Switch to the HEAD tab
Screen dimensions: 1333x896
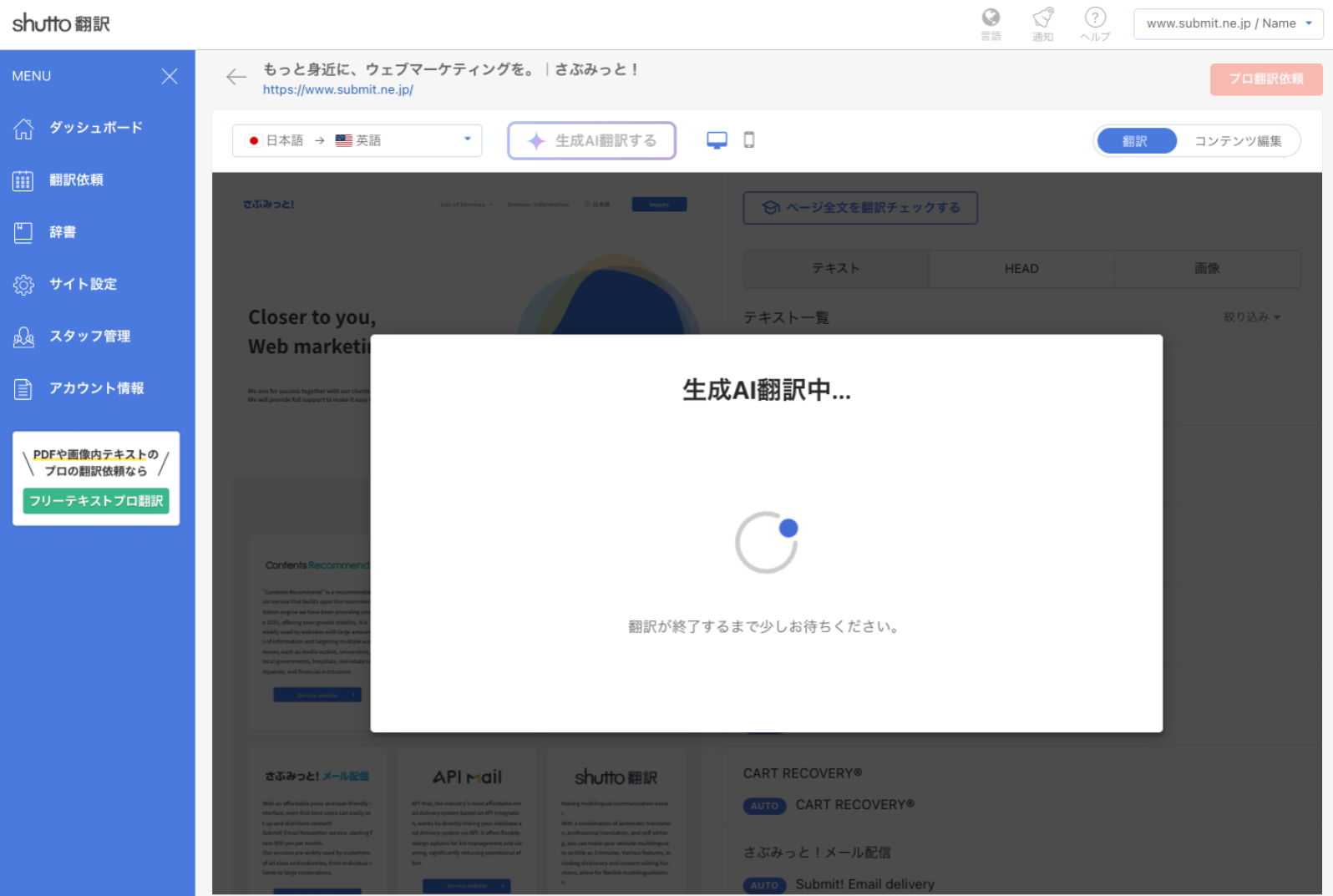pyautogui.click(x=1021, y=269)
